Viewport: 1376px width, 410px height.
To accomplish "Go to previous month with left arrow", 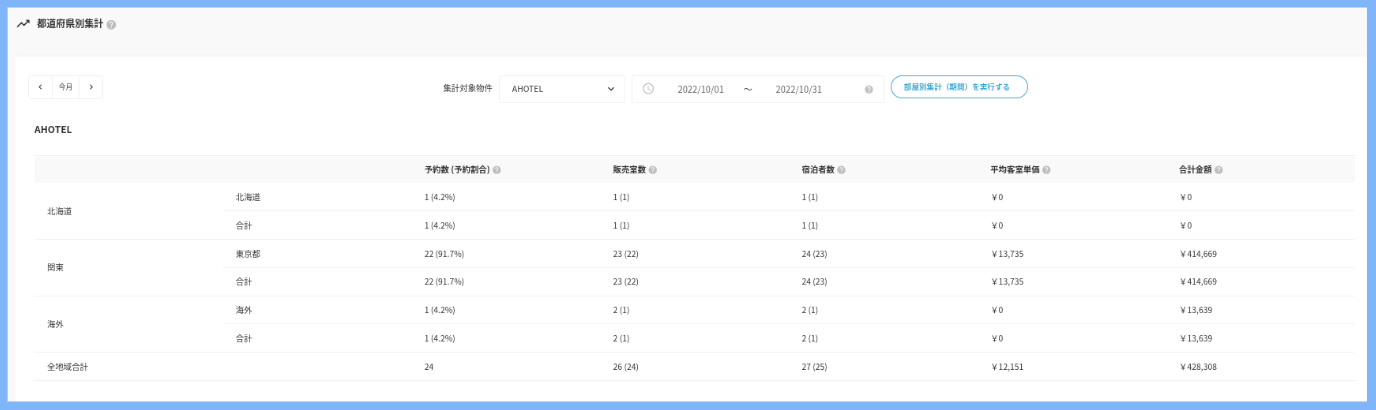I will (x=40, y=87).
